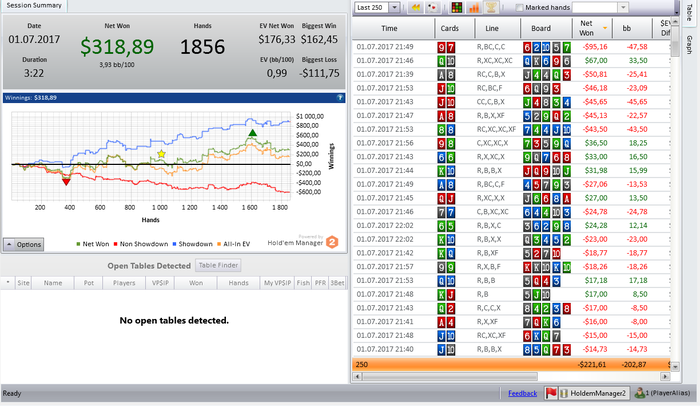The image size is (700, 406).
Task: Click the help question mark on Winnings bar
Action: 340,97
